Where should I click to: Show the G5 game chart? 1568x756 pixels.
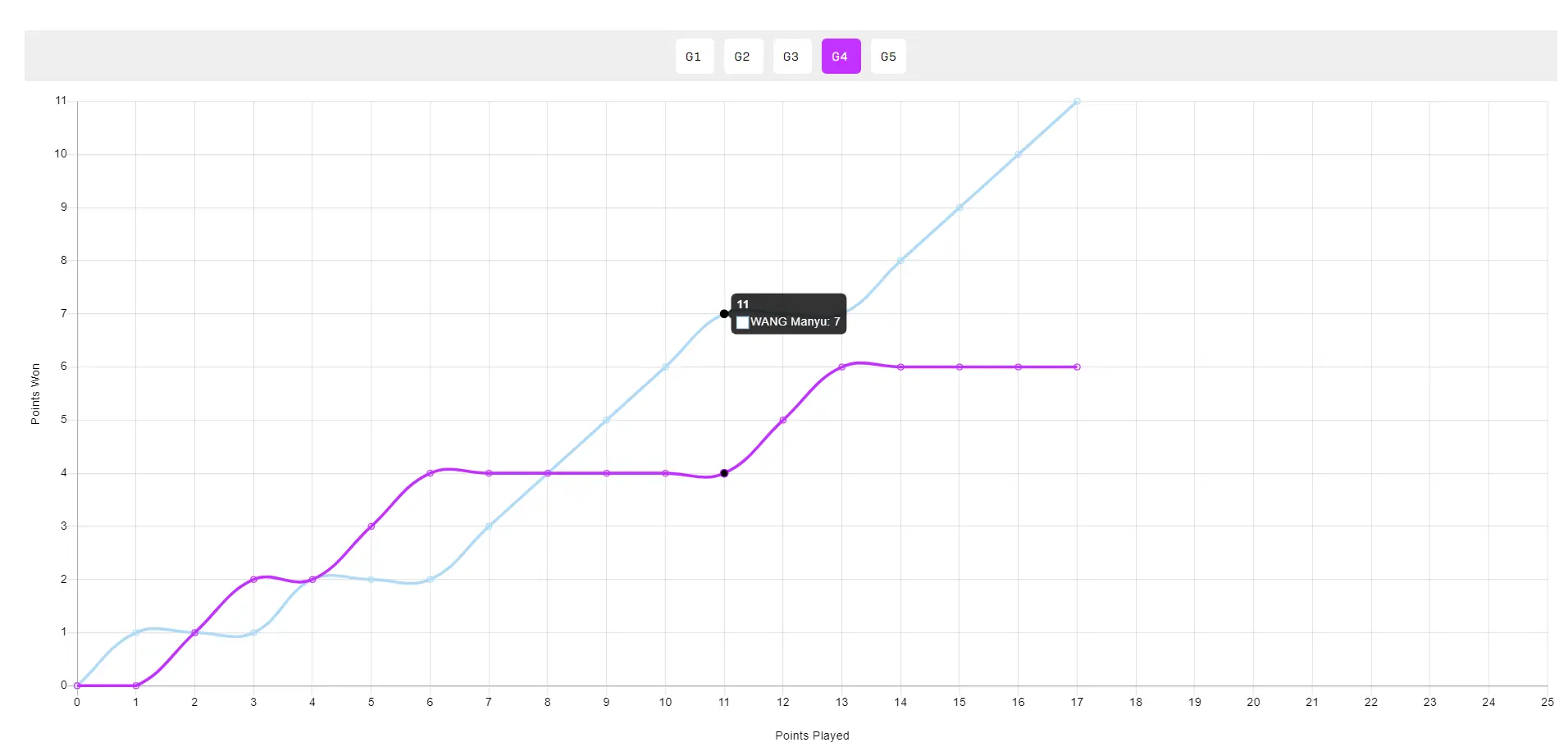888,57
